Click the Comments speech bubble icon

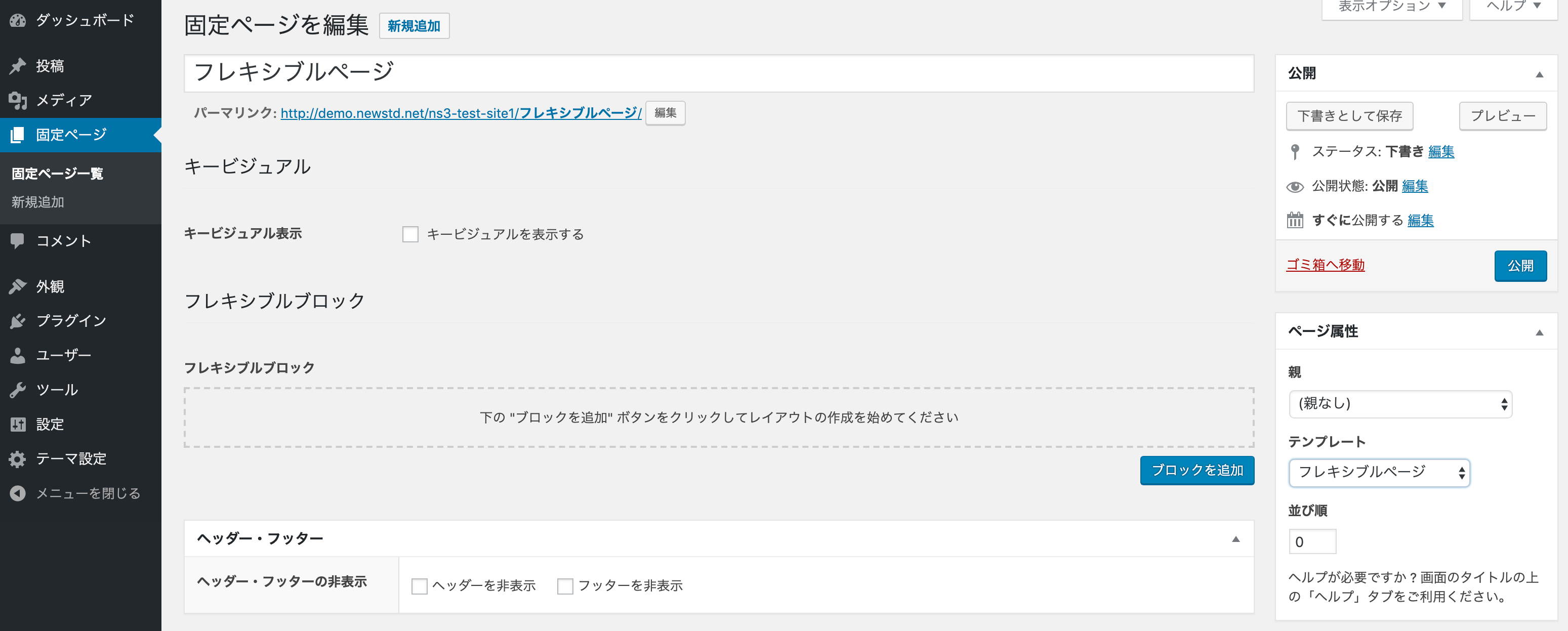click(18, 241)
